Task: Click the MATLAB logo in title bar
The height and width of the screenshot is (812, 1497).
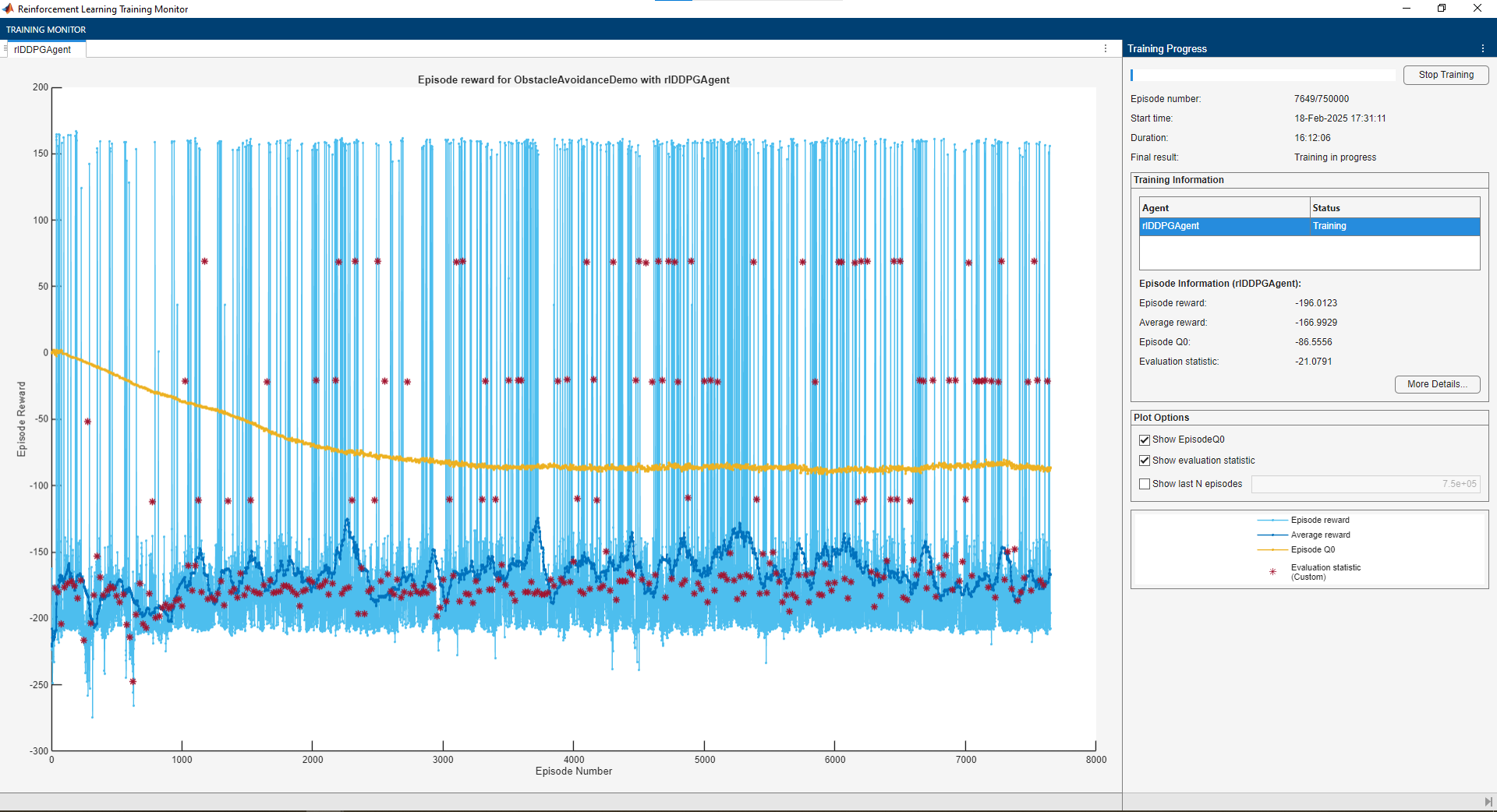Action: point(8,9)
